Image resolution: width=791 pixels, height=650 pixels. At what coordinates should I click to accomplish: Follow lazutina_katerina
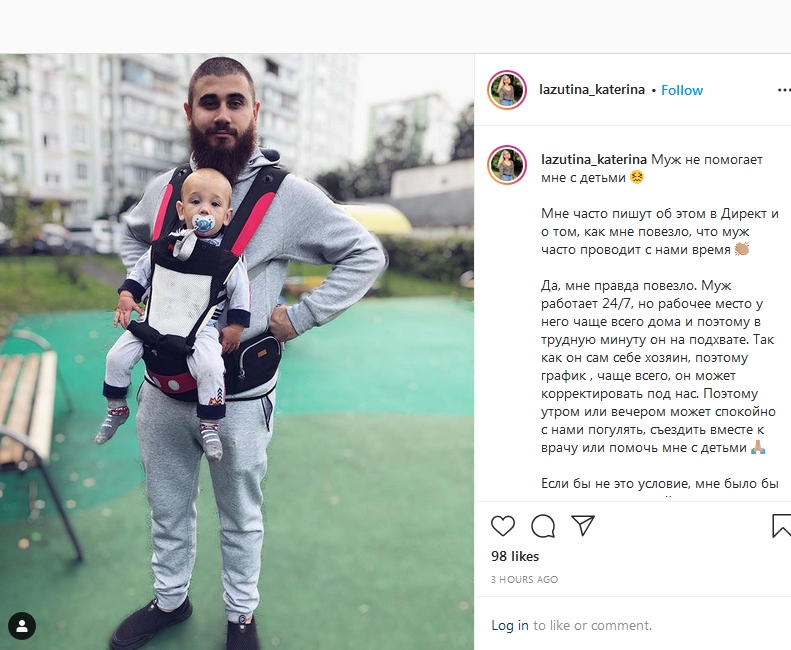tap(682, 90)
